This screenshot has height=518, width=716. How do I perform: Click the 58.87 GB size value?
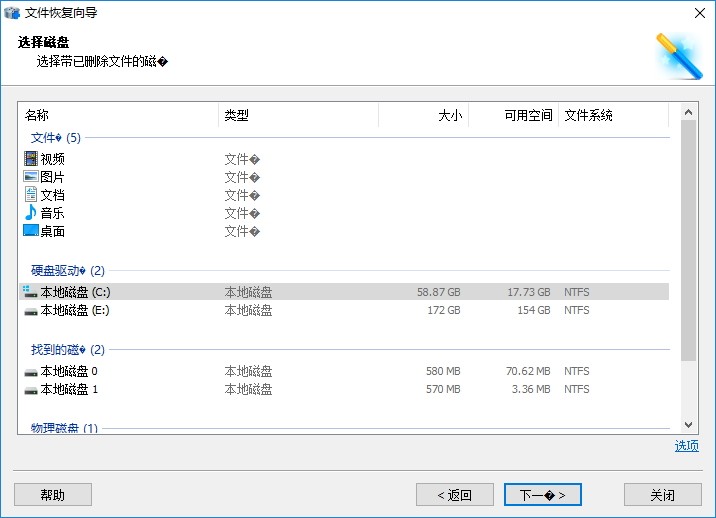pos(438,292)
